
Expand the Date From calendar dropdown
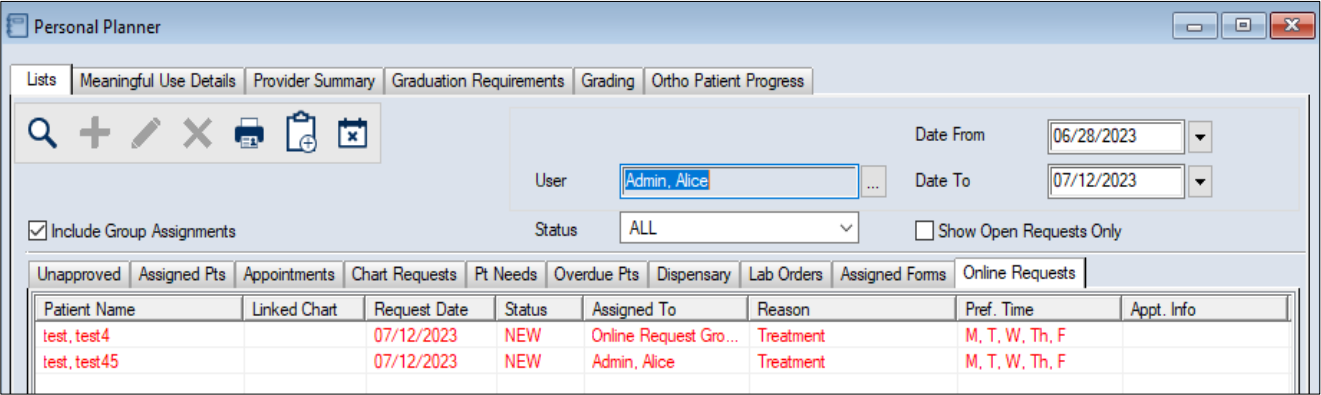click(x=1200, y=136)
